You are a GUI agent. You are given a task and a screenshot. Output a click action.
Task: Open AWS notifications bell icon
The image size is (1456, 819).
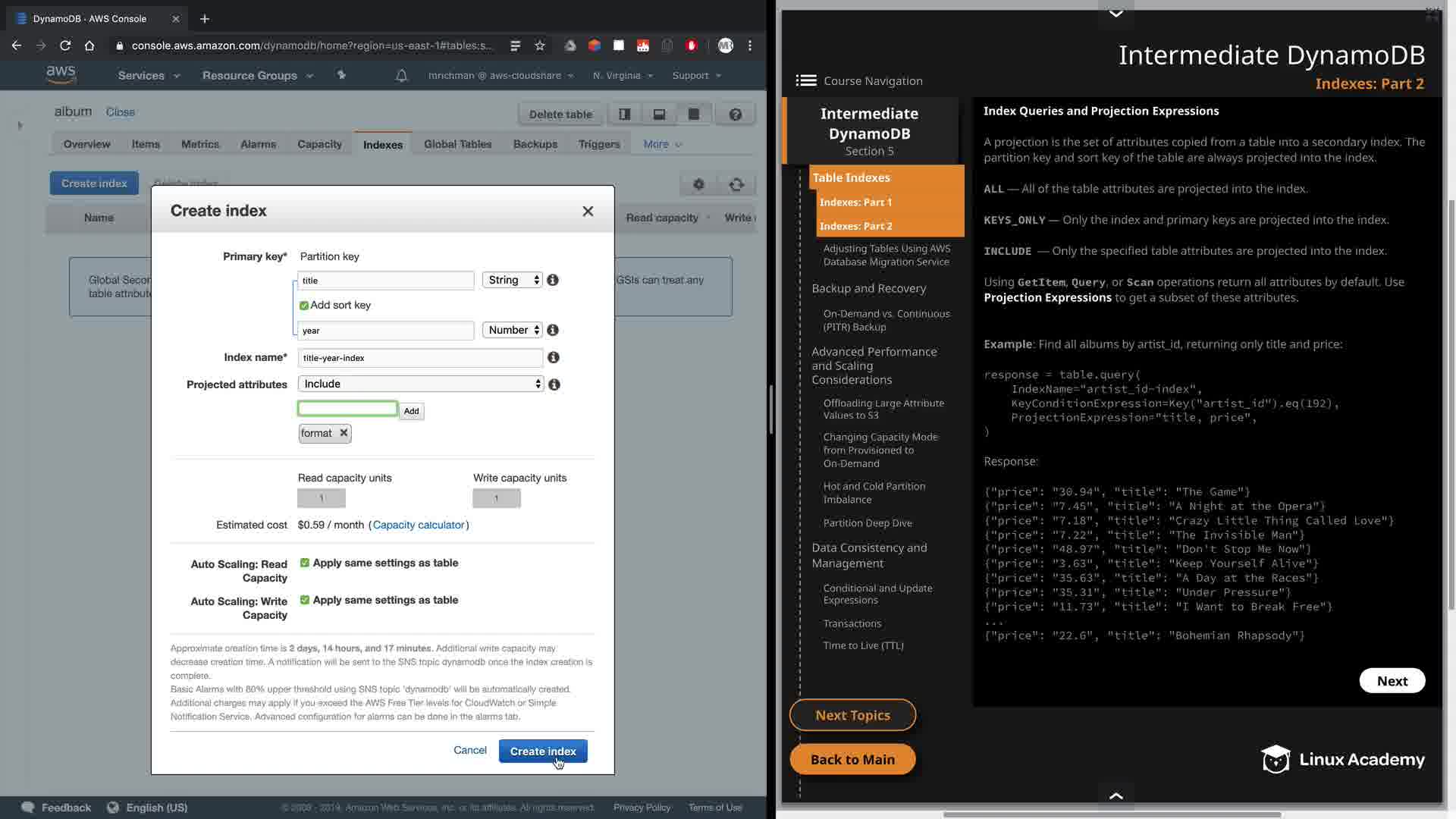pos(401,75)
